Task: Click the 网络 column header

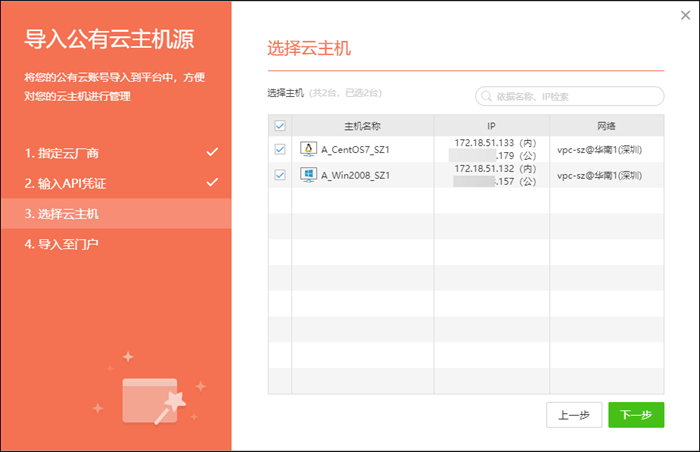Action: click(606, 126)
